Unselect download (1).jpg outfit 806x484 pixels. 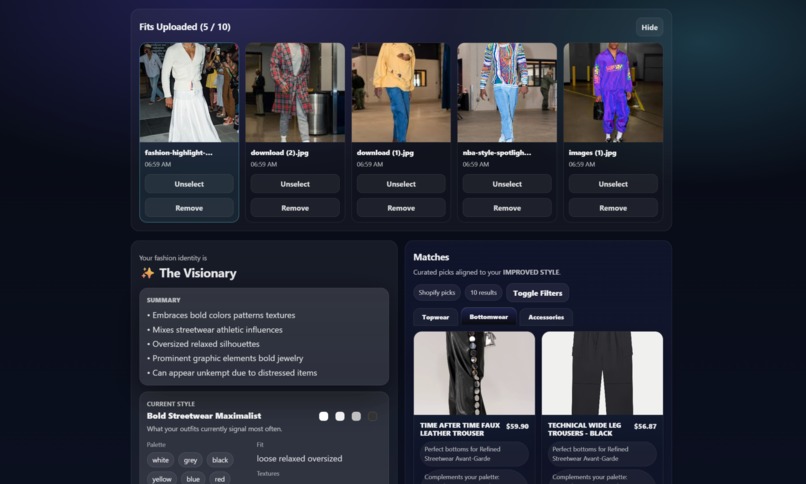click(401, 184)
